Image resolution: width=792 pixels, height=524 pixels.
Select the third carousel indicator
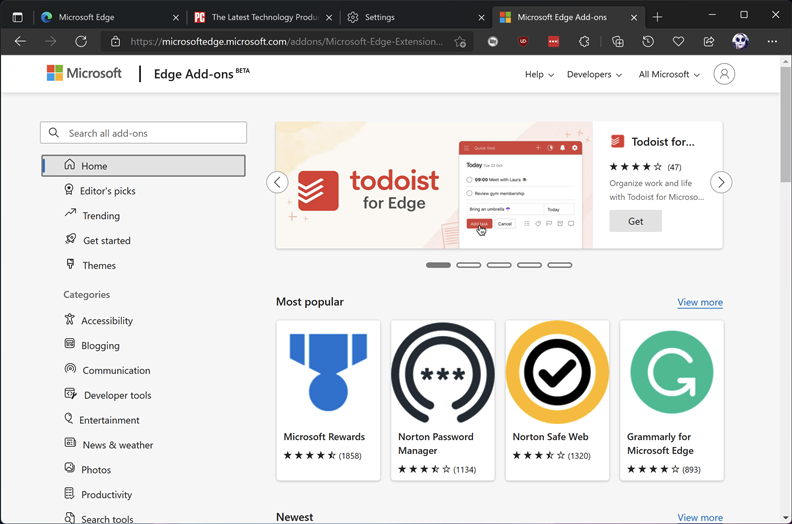click(x=499, y=265)
